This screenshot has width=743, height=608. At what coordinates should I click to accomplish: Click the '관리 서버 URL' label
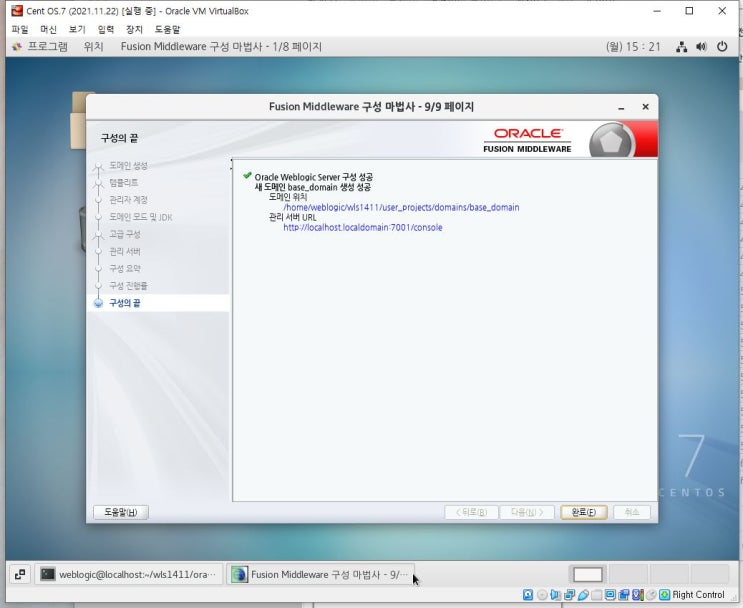[x=292, y=217]
